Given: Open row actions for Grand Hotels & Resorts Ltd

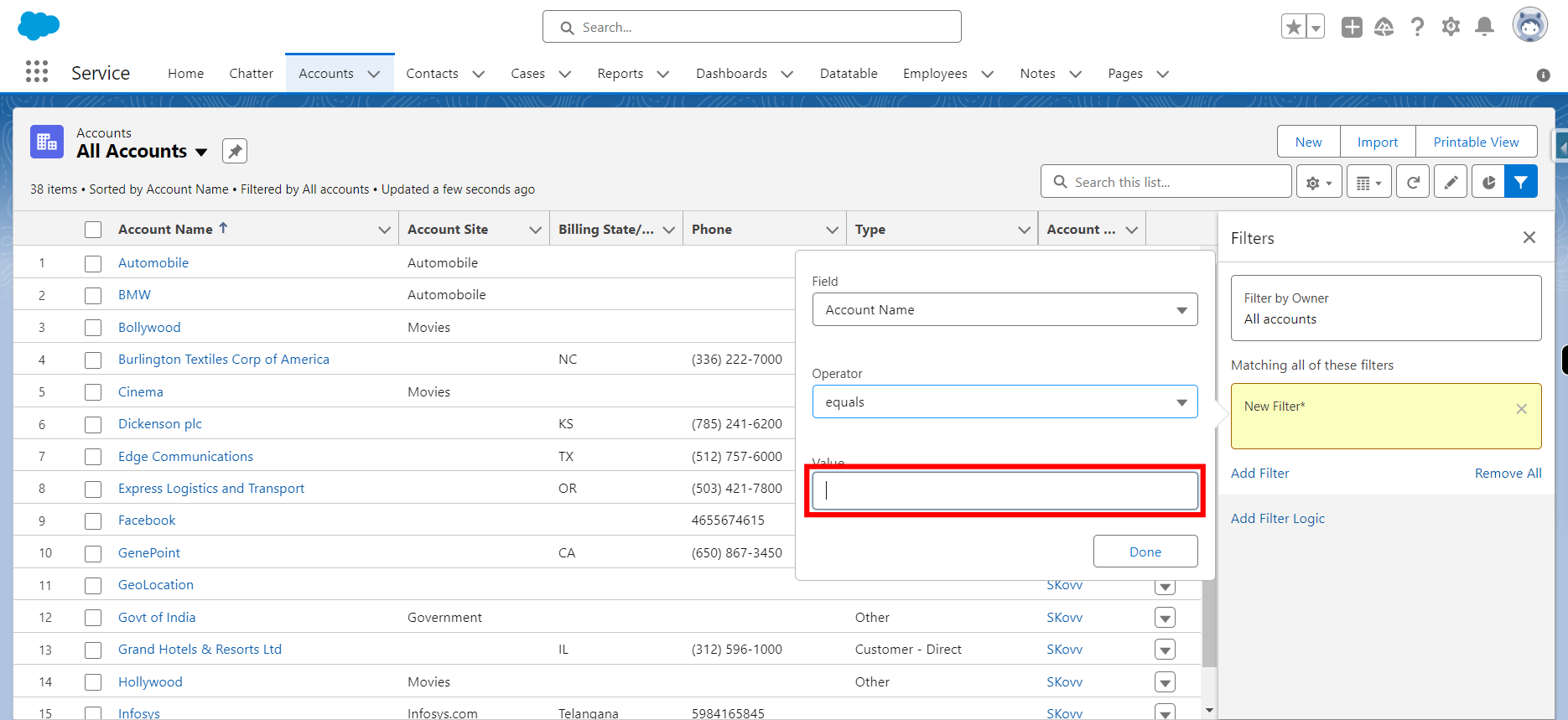Looking at the screenshot, I should (x=1165, y=650).
